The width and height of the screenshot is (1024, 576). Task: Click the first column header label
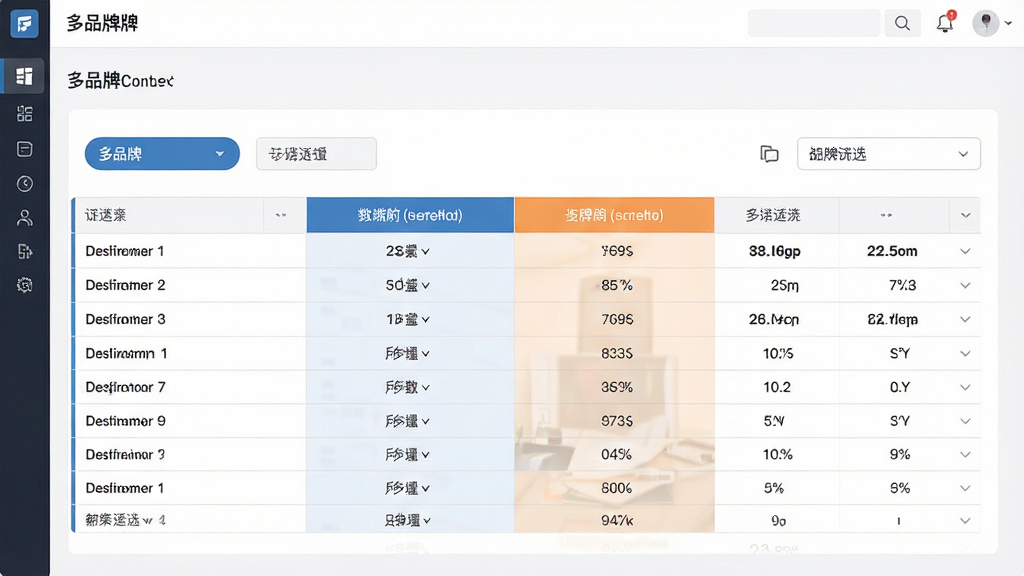pos(106,215)
